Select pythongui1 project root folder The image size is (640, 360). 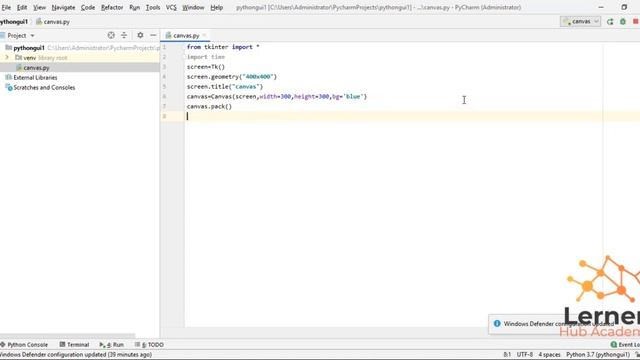(29, 48)
